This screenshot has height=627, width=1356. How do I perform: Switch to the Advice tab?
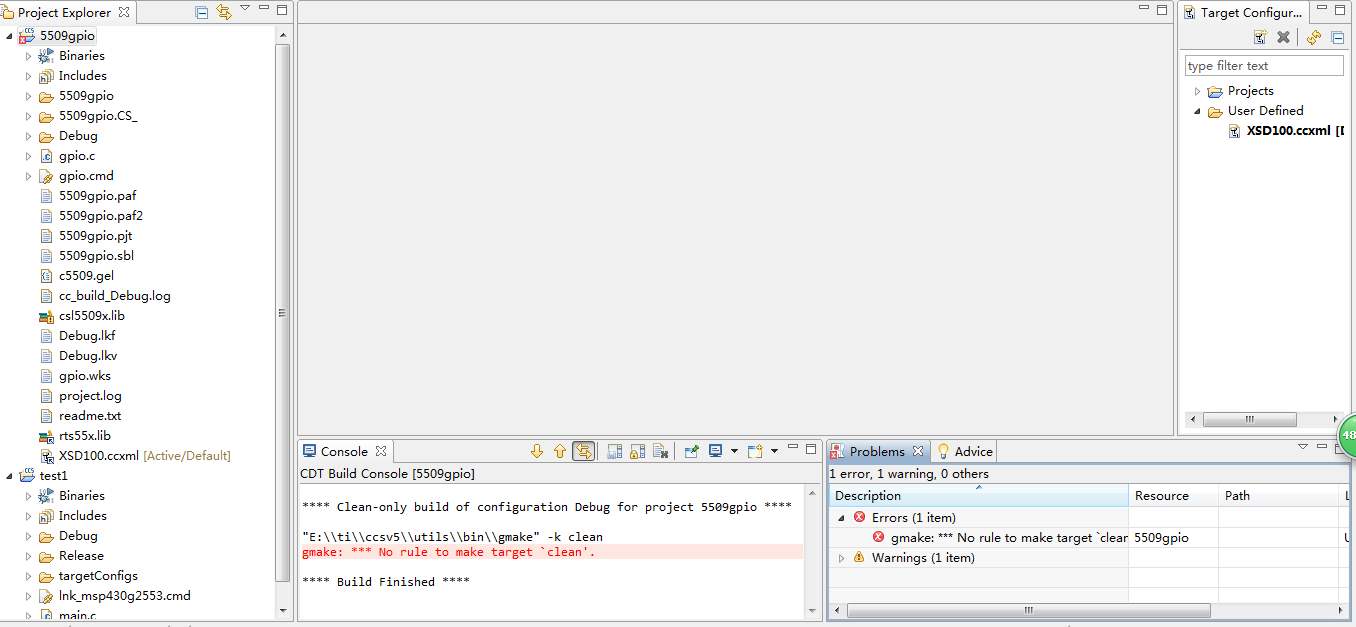pos(964,451)
